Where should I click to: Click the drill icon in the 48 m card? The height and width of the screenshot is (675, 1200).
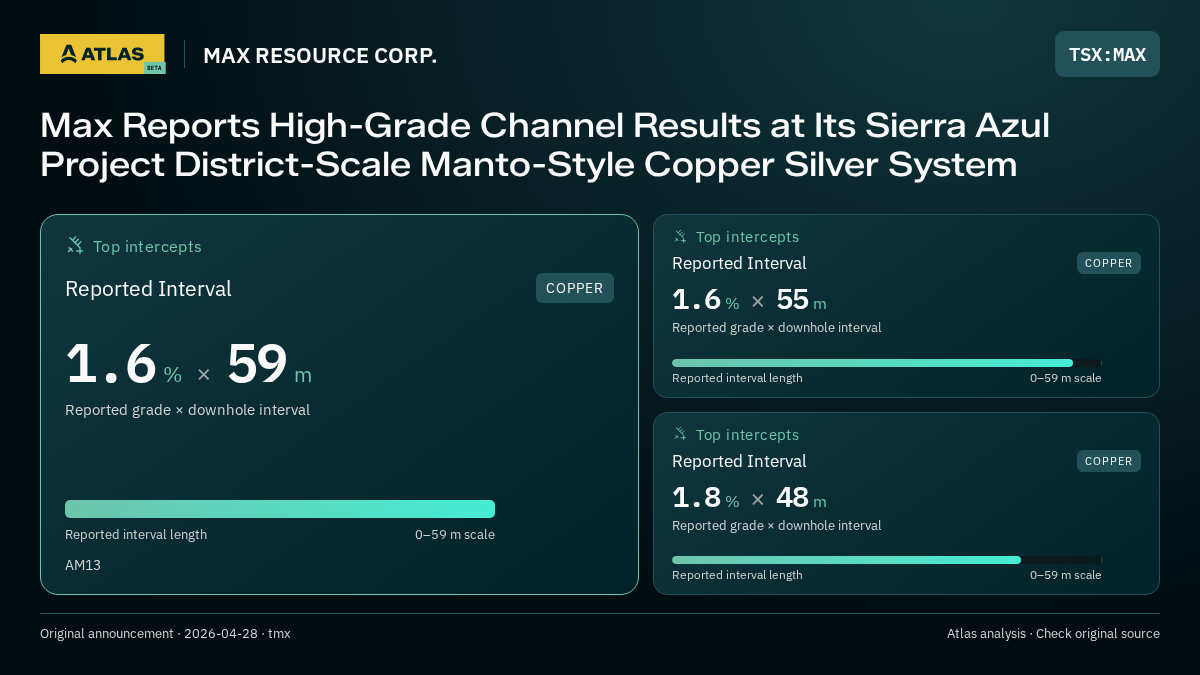click(x=680, y=434)
